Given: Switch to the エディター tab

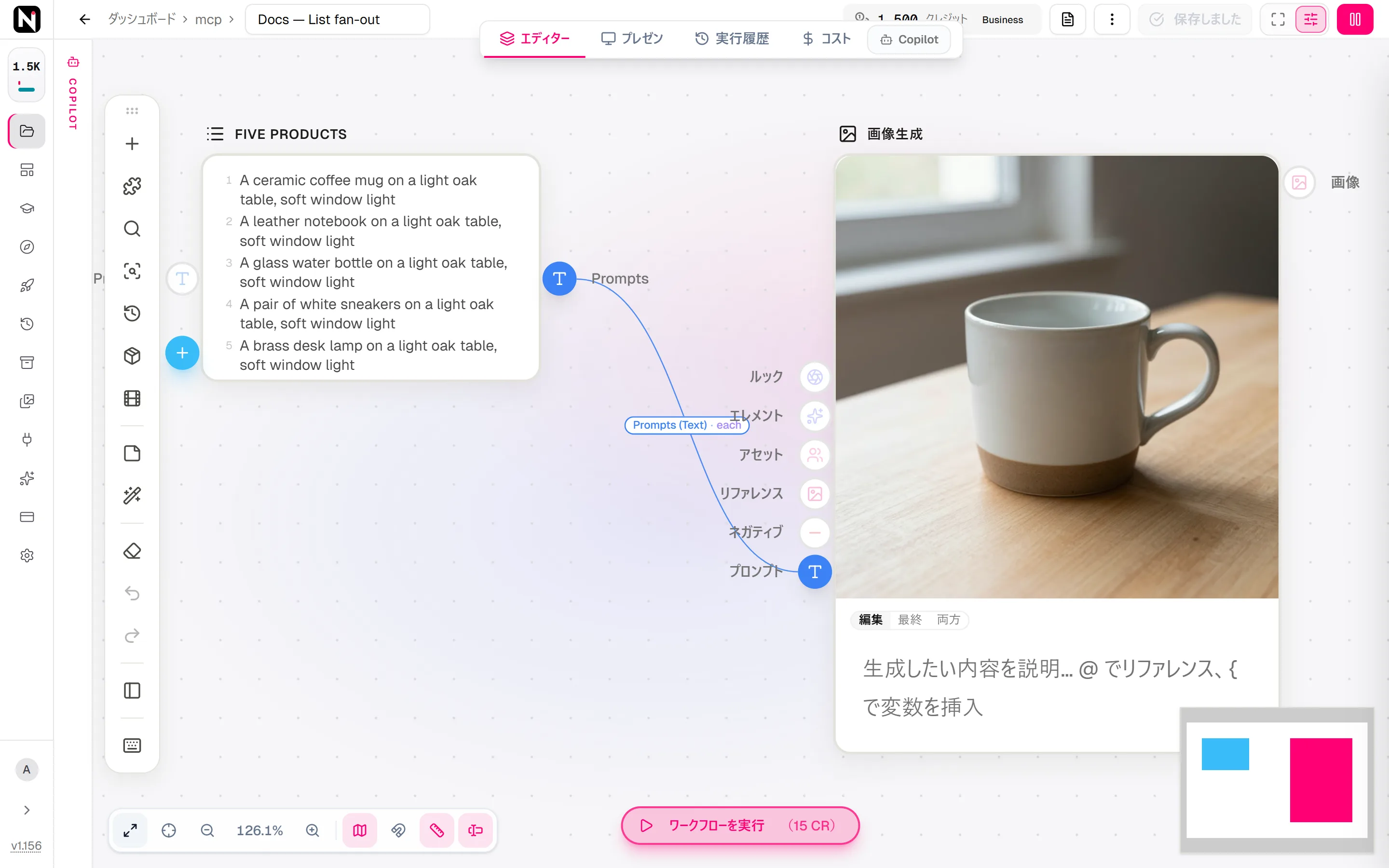Looking at the screenshot, I should 534,39.
